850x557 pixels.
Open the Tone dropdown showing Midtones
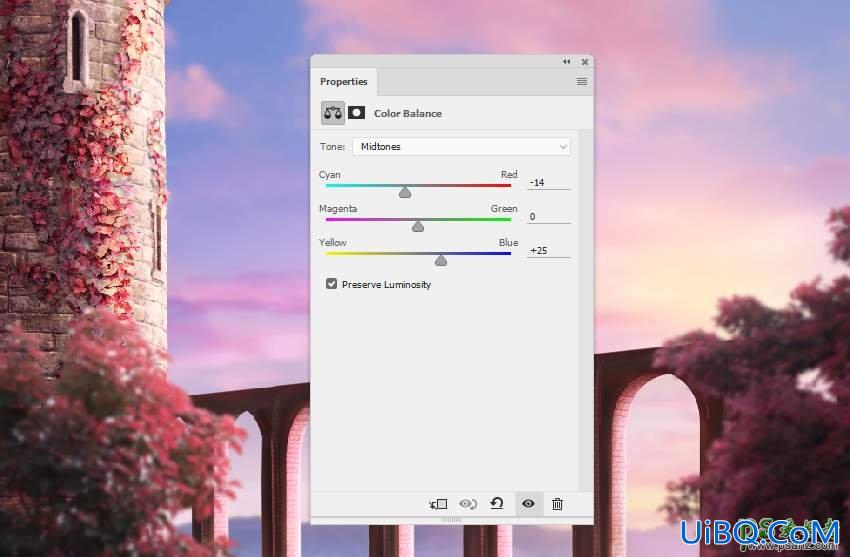tap(461, 147)
